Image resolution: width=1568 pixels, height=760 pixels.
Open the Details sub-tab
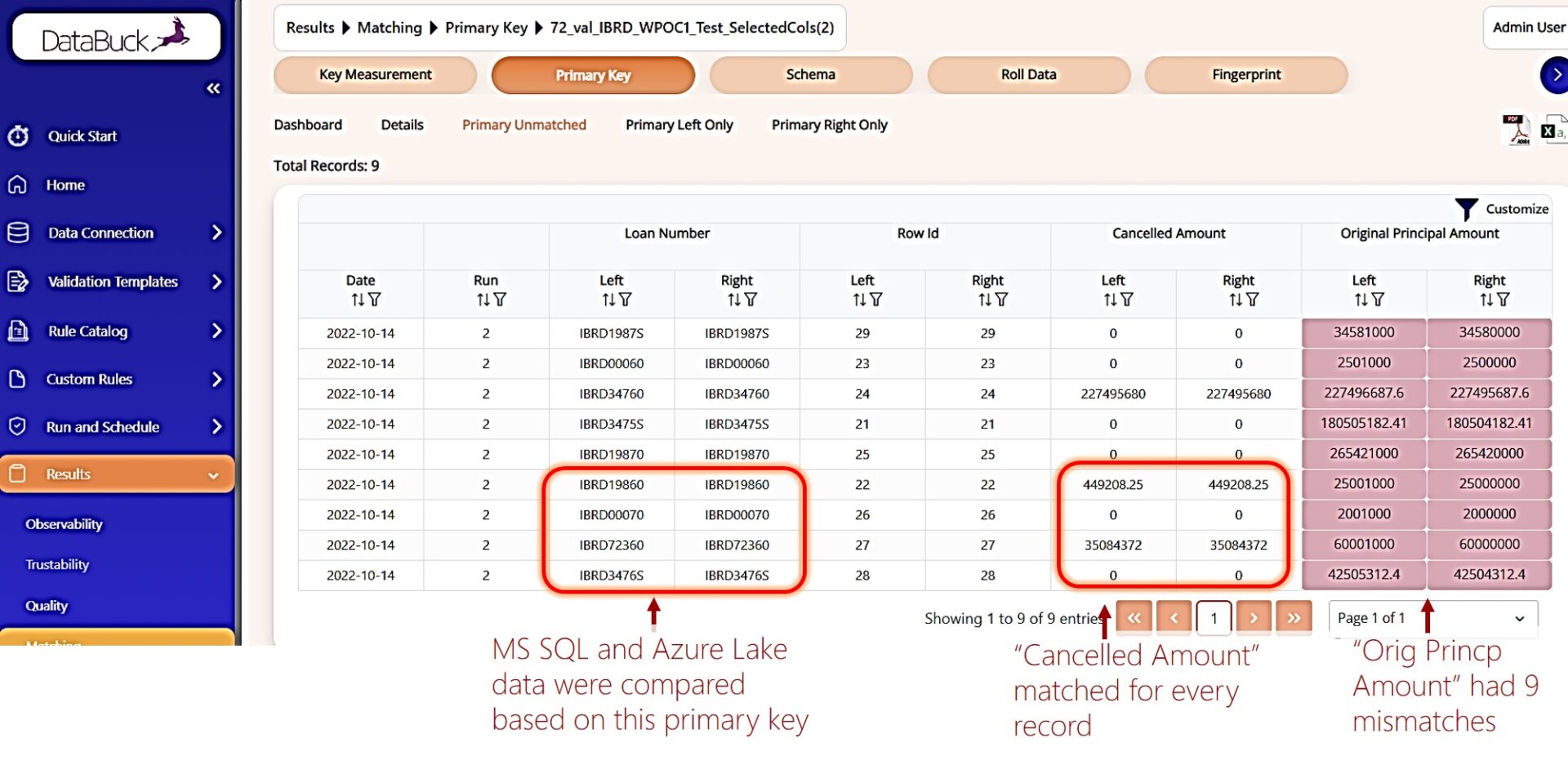[x=402, y=125]
